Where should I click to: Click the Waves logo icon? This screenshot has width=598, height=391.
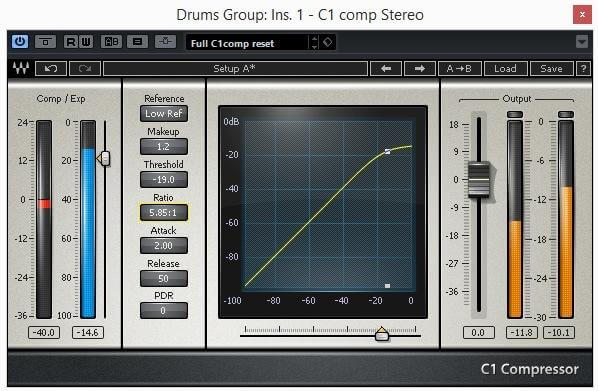pyautogui.click(x=21, y=69)
